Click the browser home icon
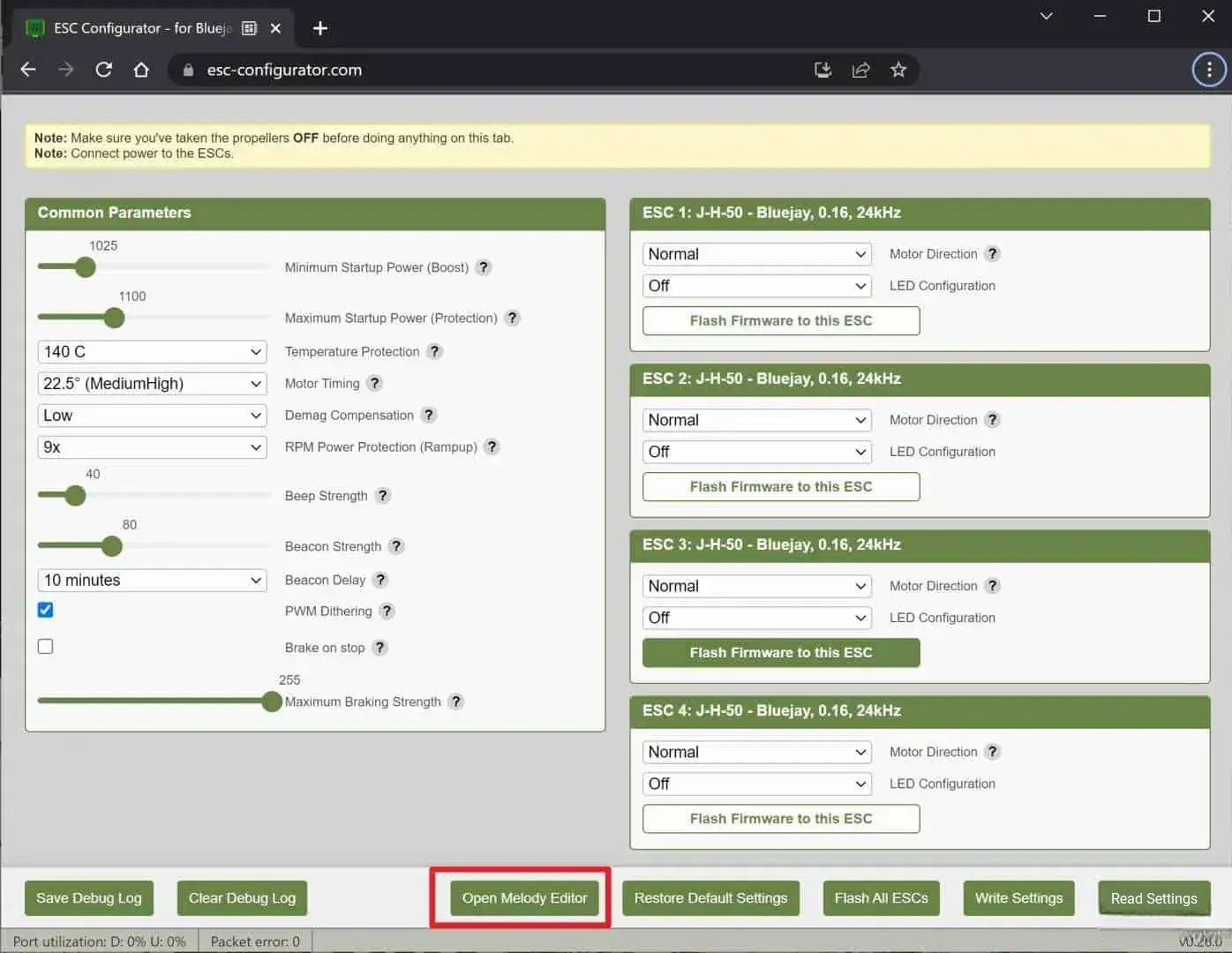 [x=141, y=70]
